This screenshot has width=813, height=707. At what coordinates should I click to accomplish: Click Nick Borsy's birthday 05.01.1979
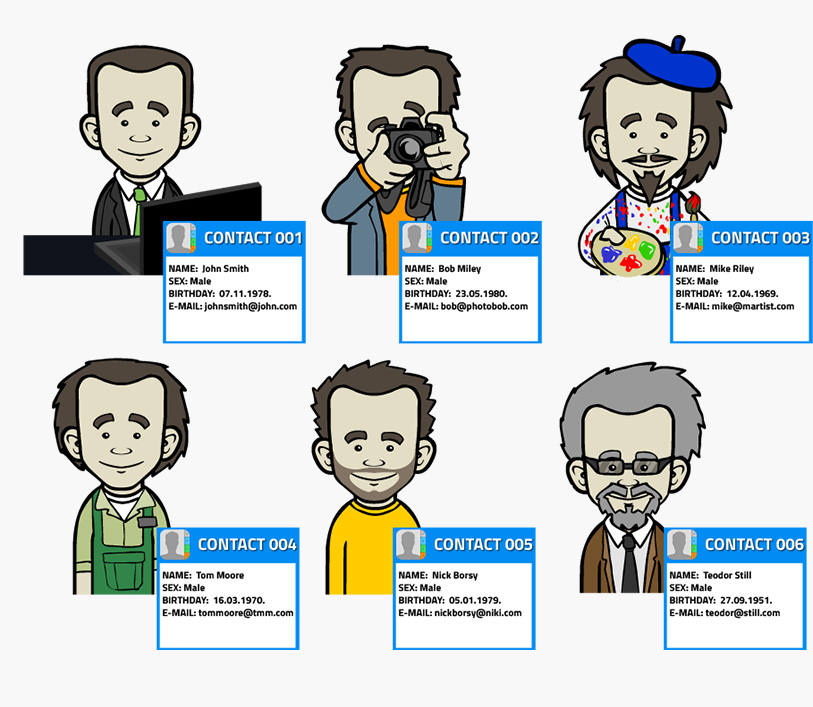475,600
